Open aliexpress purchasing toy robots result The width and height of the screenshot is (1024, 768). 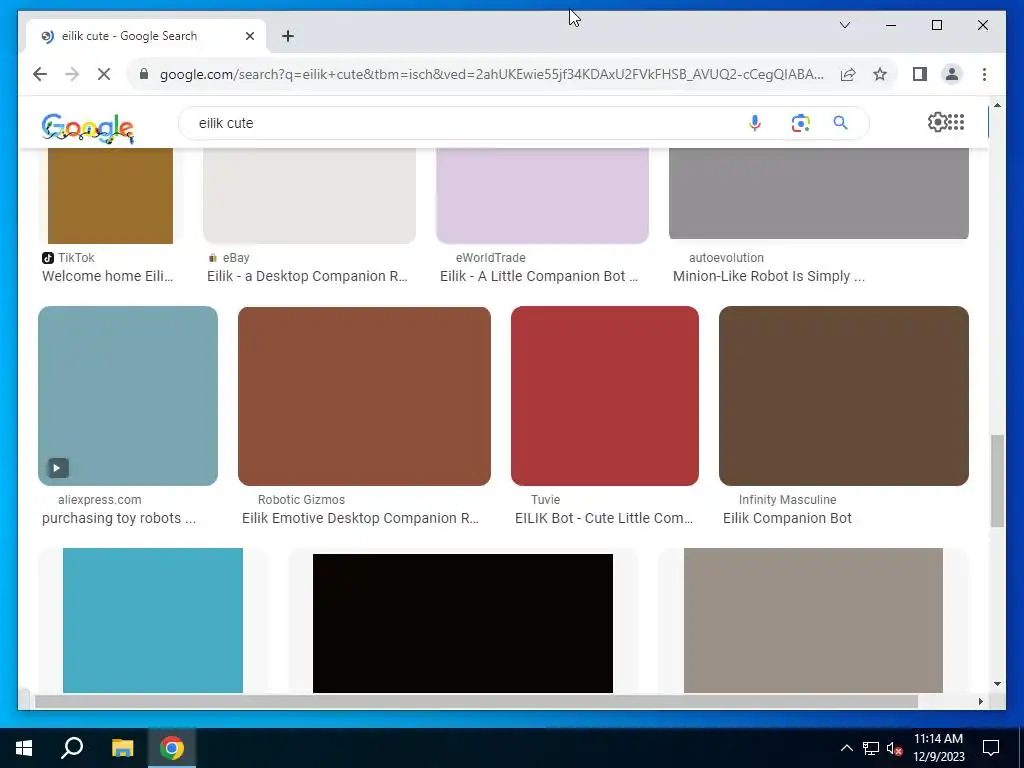point(119,518)
